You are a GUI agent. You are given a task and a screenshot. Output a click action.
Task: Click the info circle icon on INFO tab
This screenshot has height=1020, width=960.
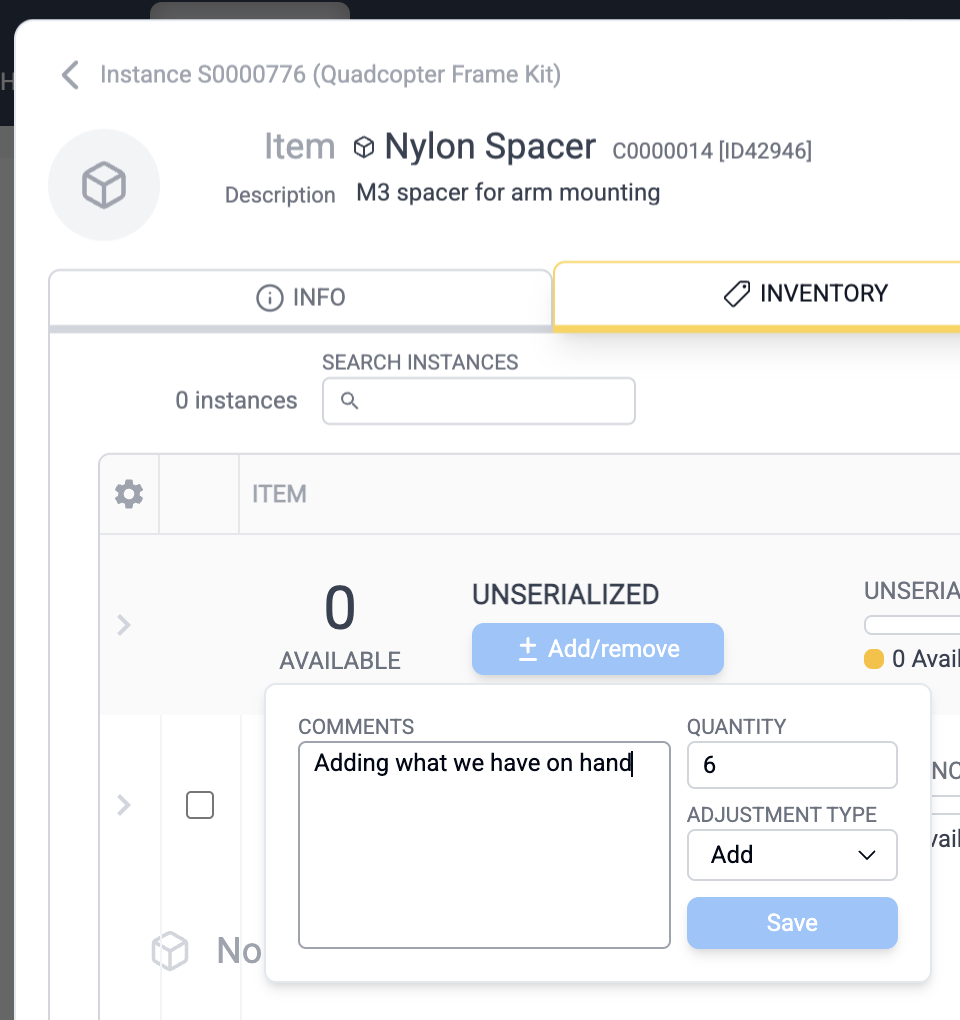(x=269, y=298)
